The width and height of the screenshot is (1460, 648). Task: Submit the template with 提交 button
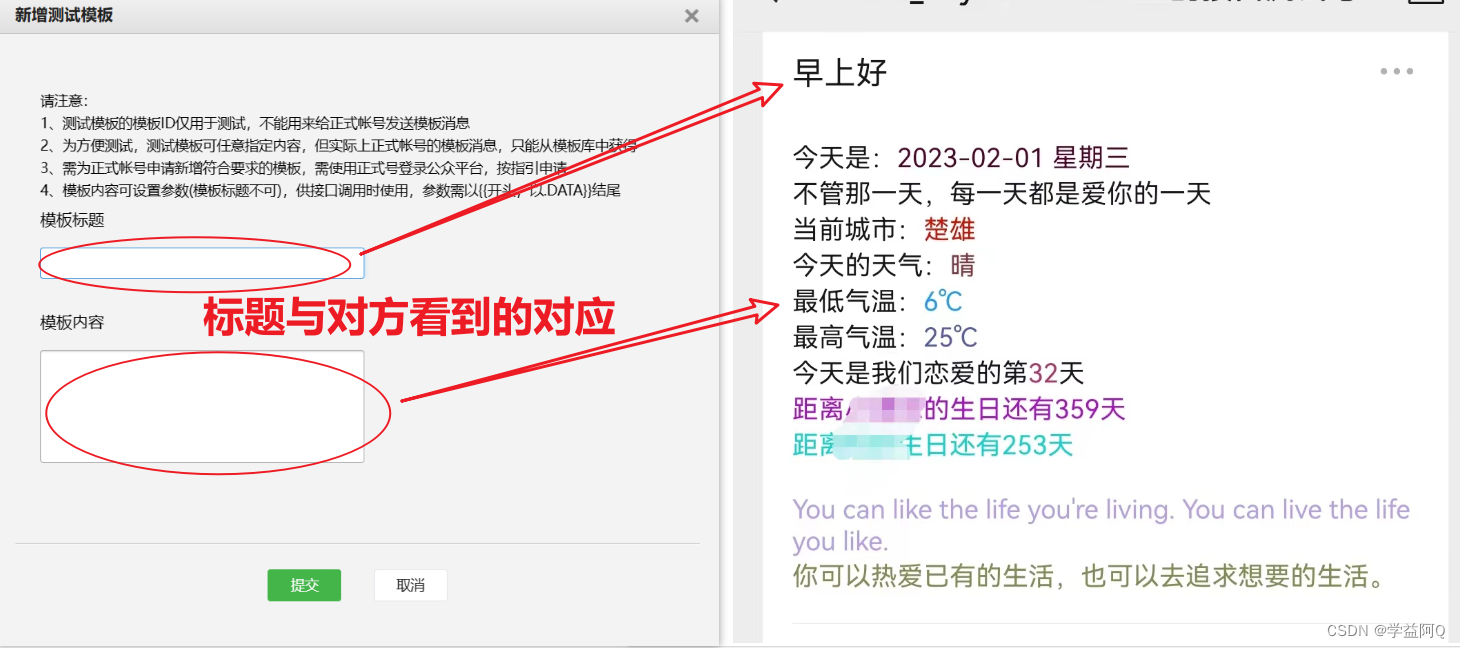[304, 585]
